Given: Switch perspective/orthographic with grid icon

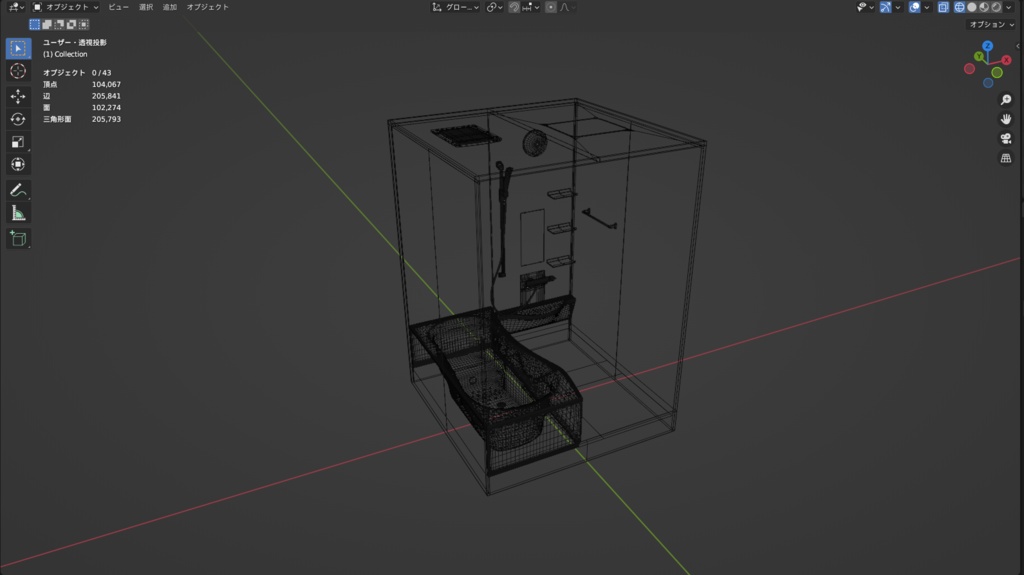Looking at the screenshot, I should pos(1006,158).
